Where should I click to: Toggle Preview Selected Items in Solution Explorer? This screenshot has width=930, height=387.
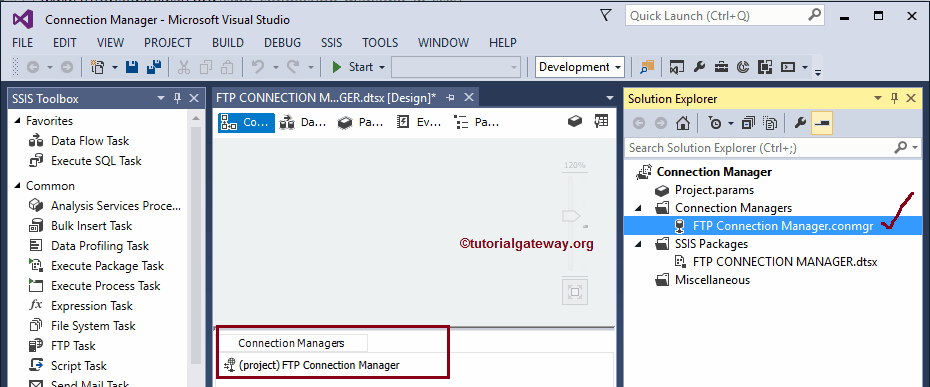[x=822, y=123]
